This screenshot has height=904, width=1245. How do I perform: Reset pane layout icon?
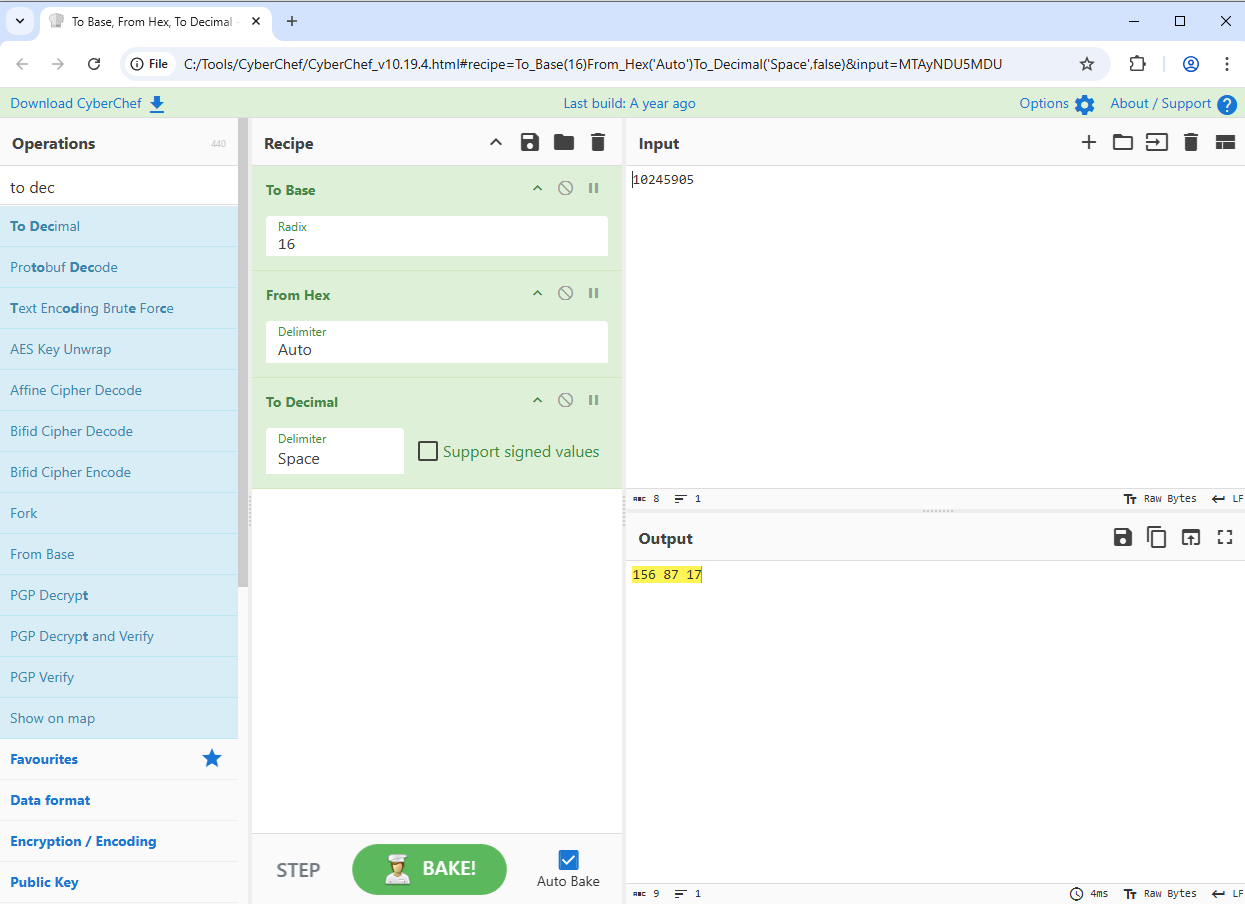(x=1225, y=143)
